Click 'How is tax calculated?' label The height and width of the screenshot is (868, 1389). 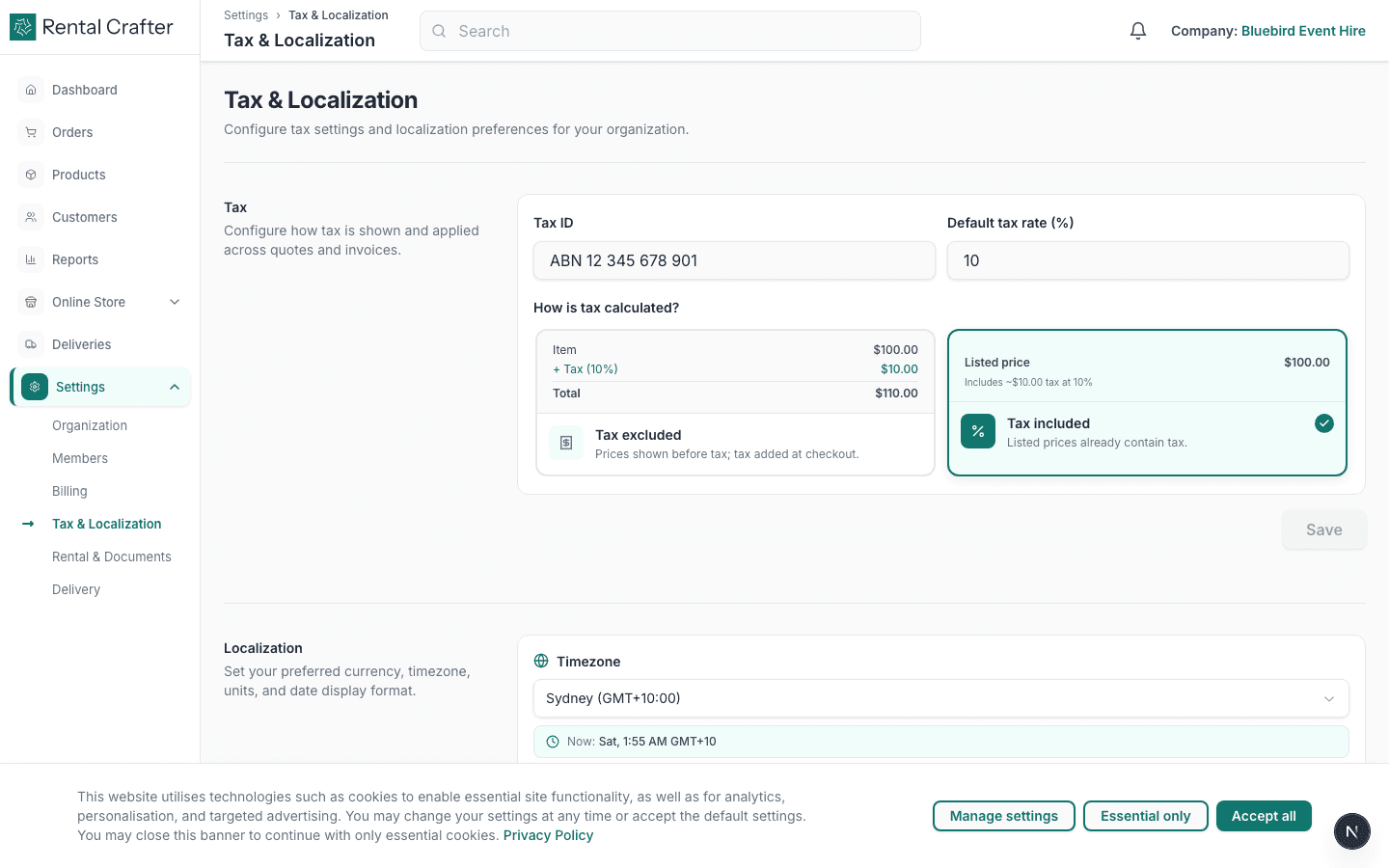[x=606, y=308]
